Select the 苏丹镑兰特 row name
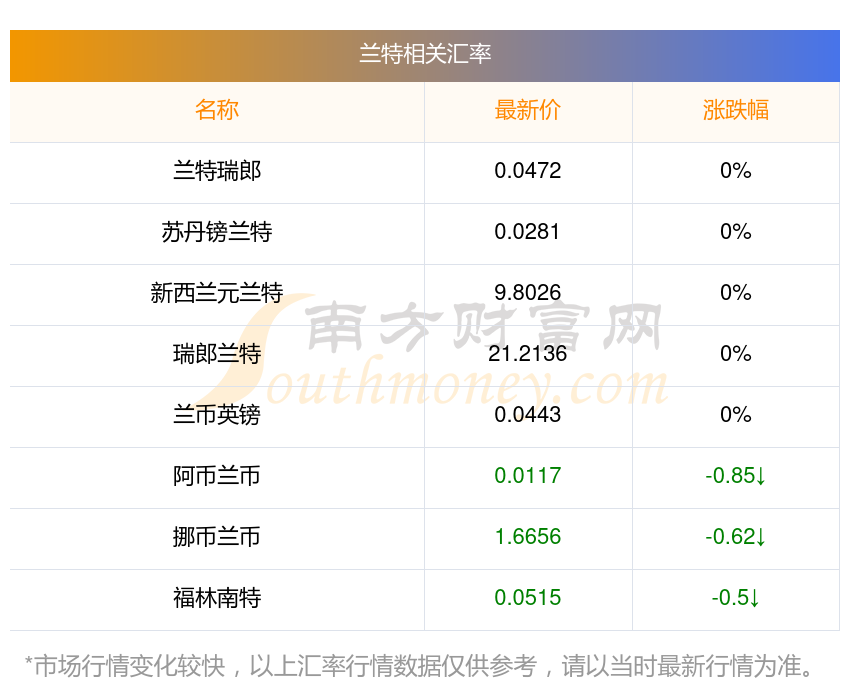This screenshot has width=850, height=697. pyautogui.click(x=217, y=232)
